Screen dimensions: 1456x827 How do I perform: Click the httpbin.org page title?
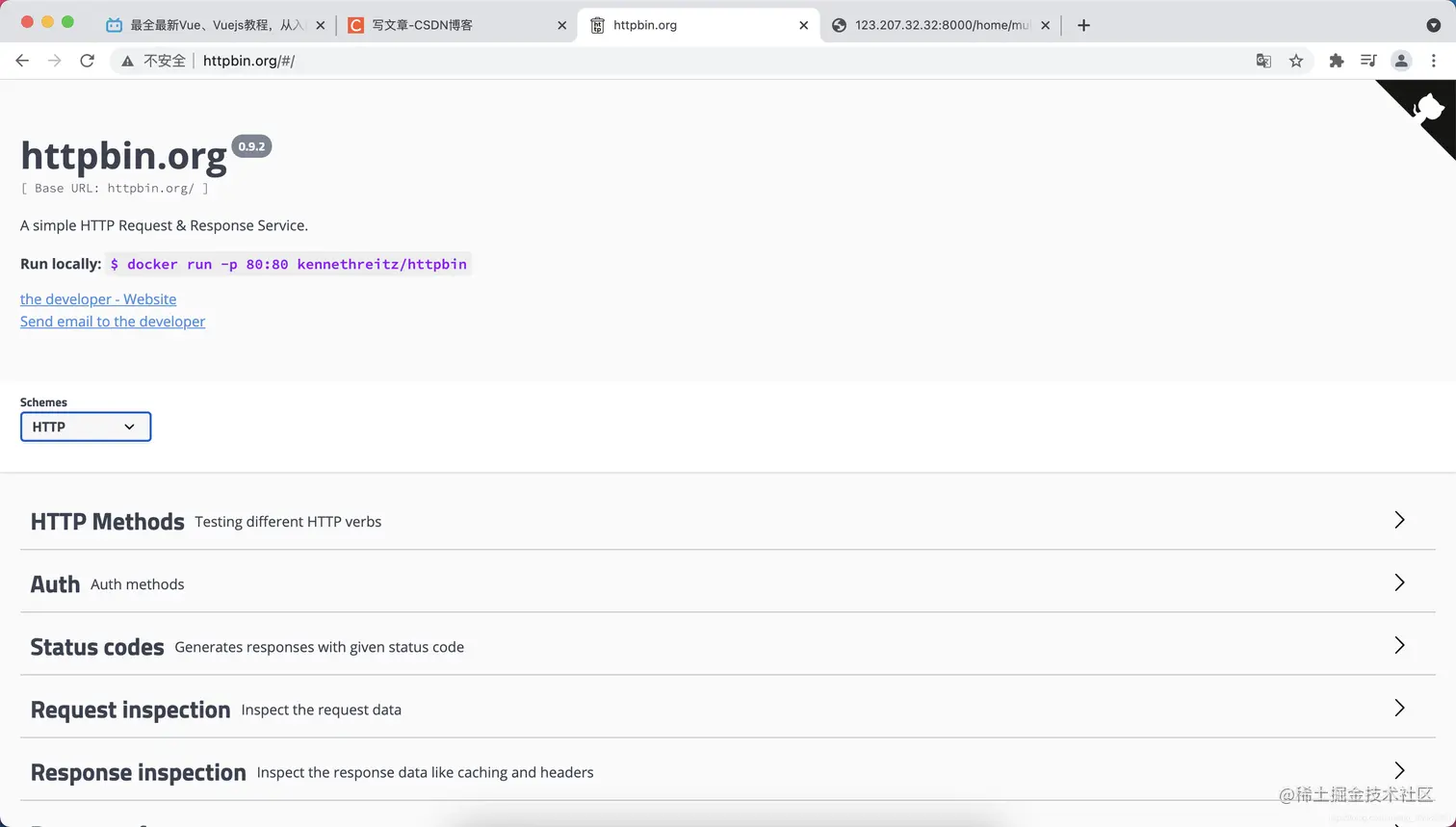click(x=123, y=156)
